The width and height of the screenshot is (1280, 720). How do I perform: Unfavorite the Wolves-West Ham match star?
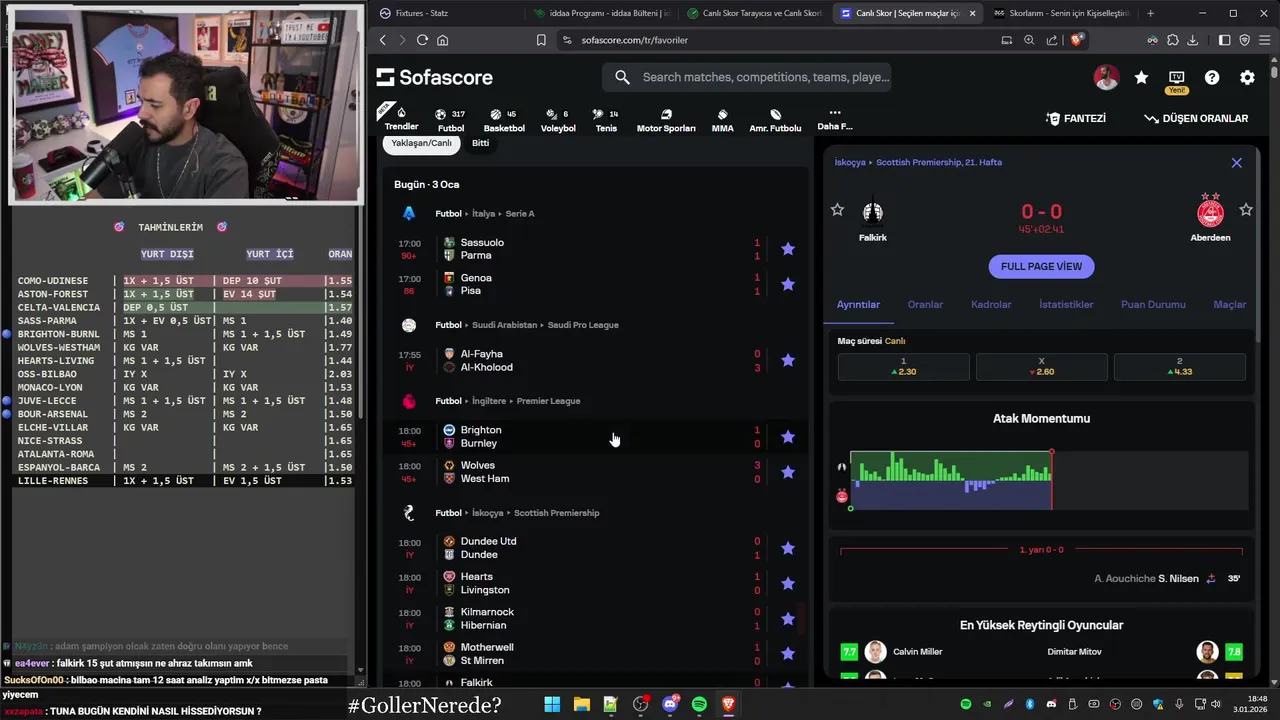pyautogui.click(x=788, y=472)
